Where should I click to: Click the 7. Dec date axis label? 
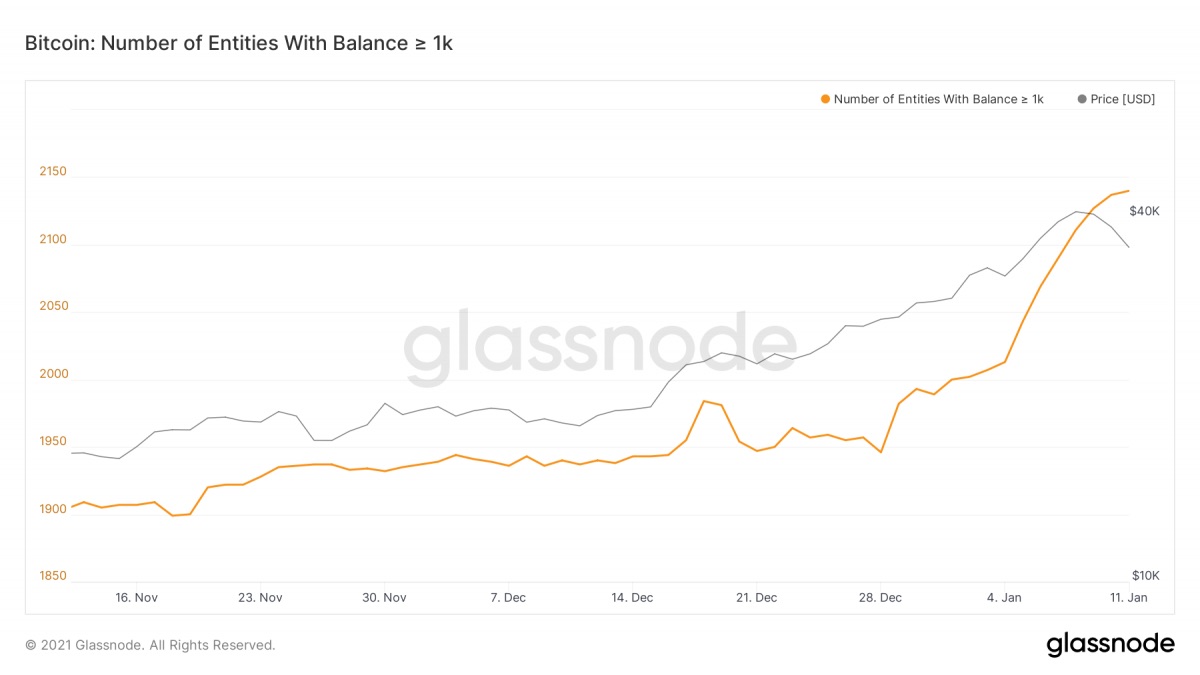point(508,597)
